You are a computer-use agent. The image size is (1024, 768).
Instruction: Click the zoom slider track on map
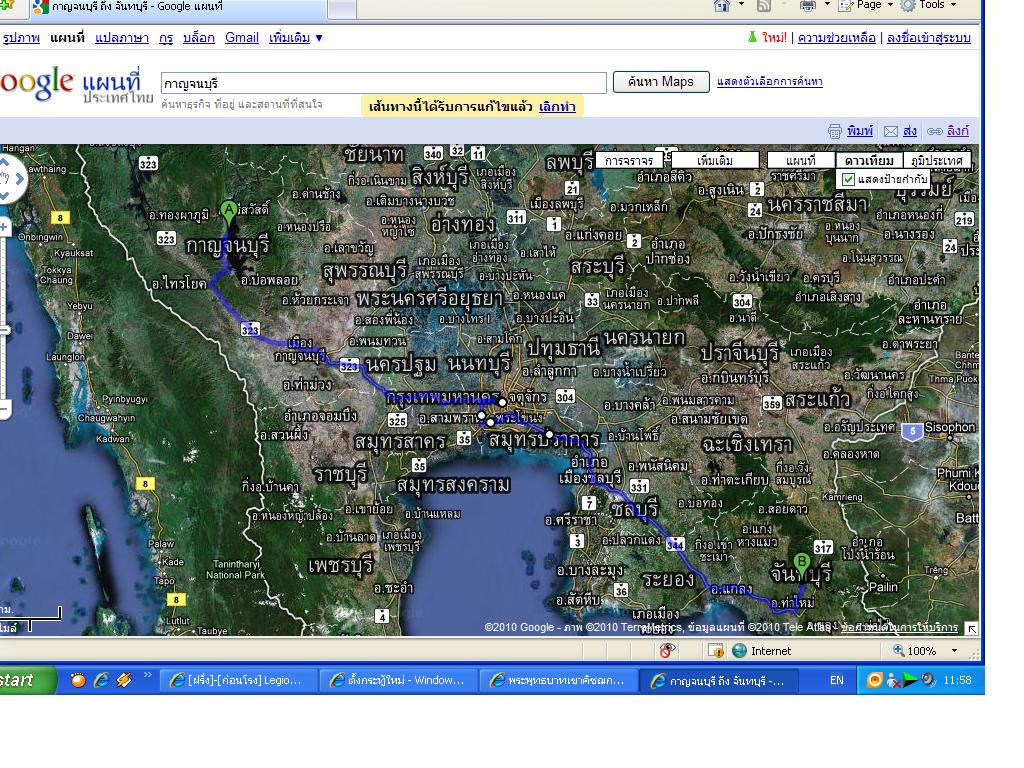[4, 330]
